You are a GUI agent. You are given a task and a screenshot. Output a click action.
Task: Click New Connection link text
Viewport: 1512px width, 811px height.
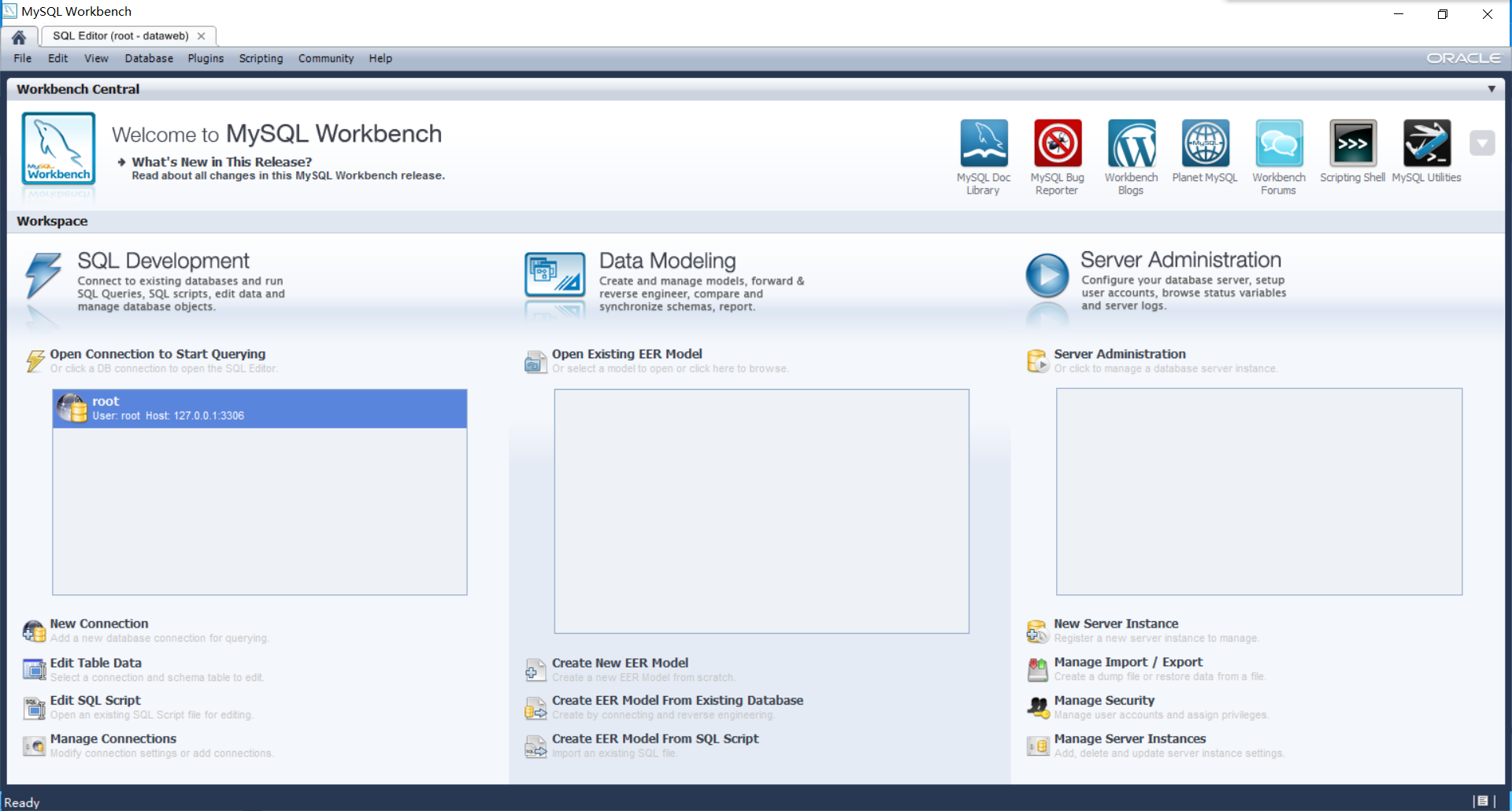tap(99, 624)
